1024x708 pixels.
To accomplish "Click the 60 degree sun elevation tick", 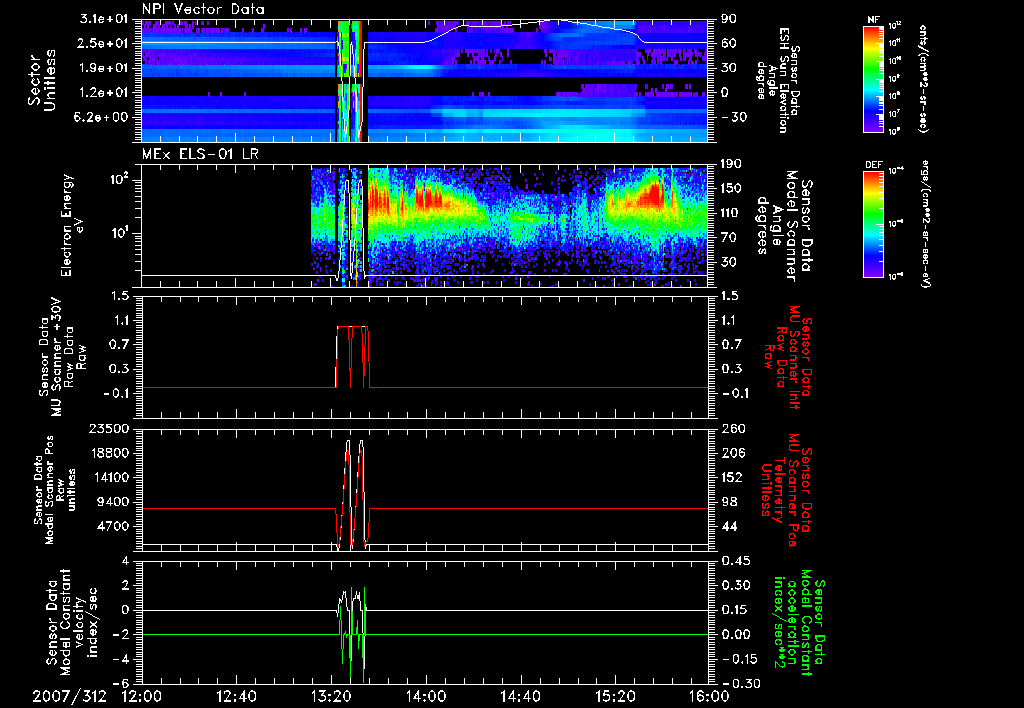I will [728, 43].
